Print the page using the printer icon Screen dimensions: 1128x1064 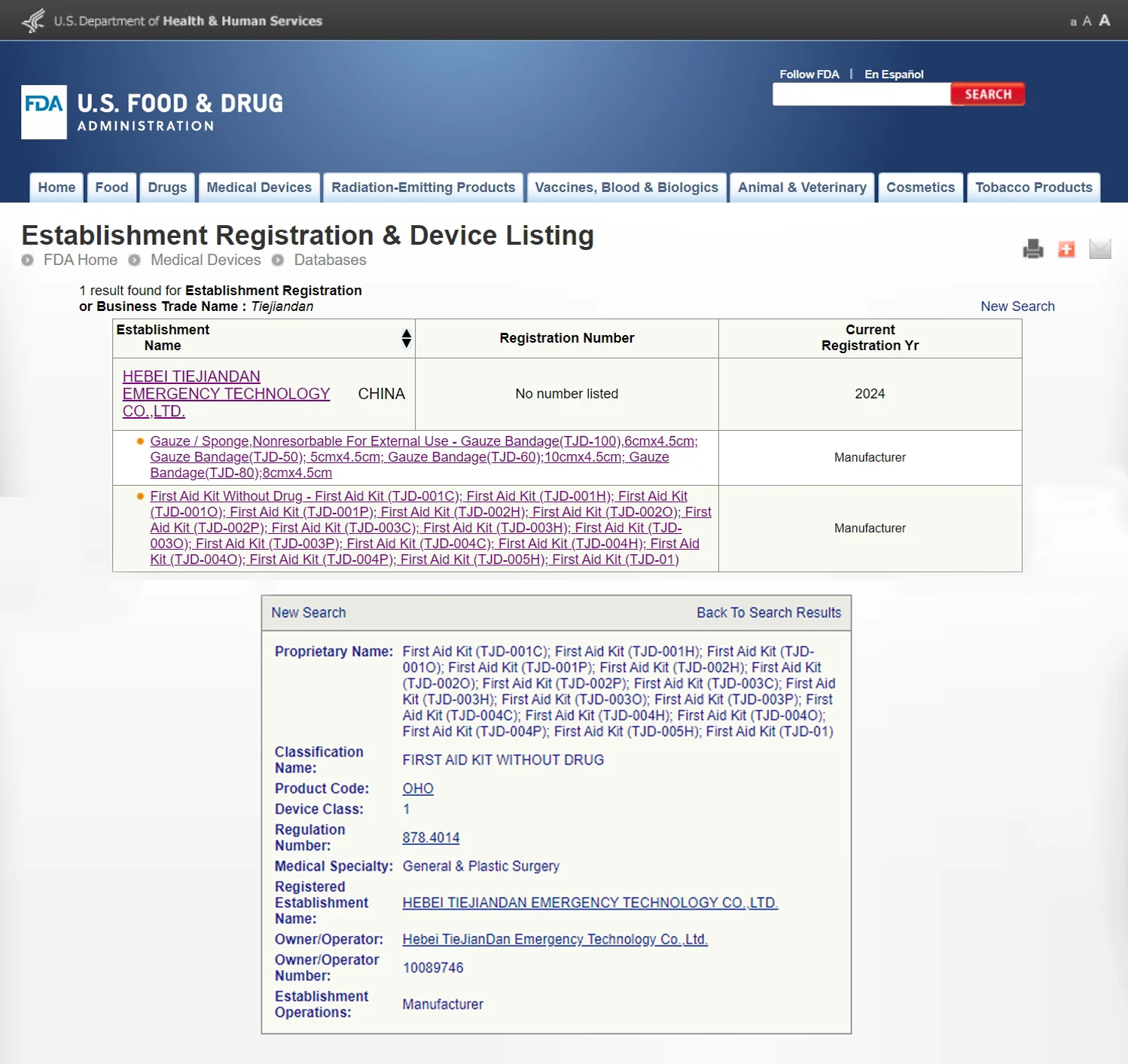[x=1033, y=248]
